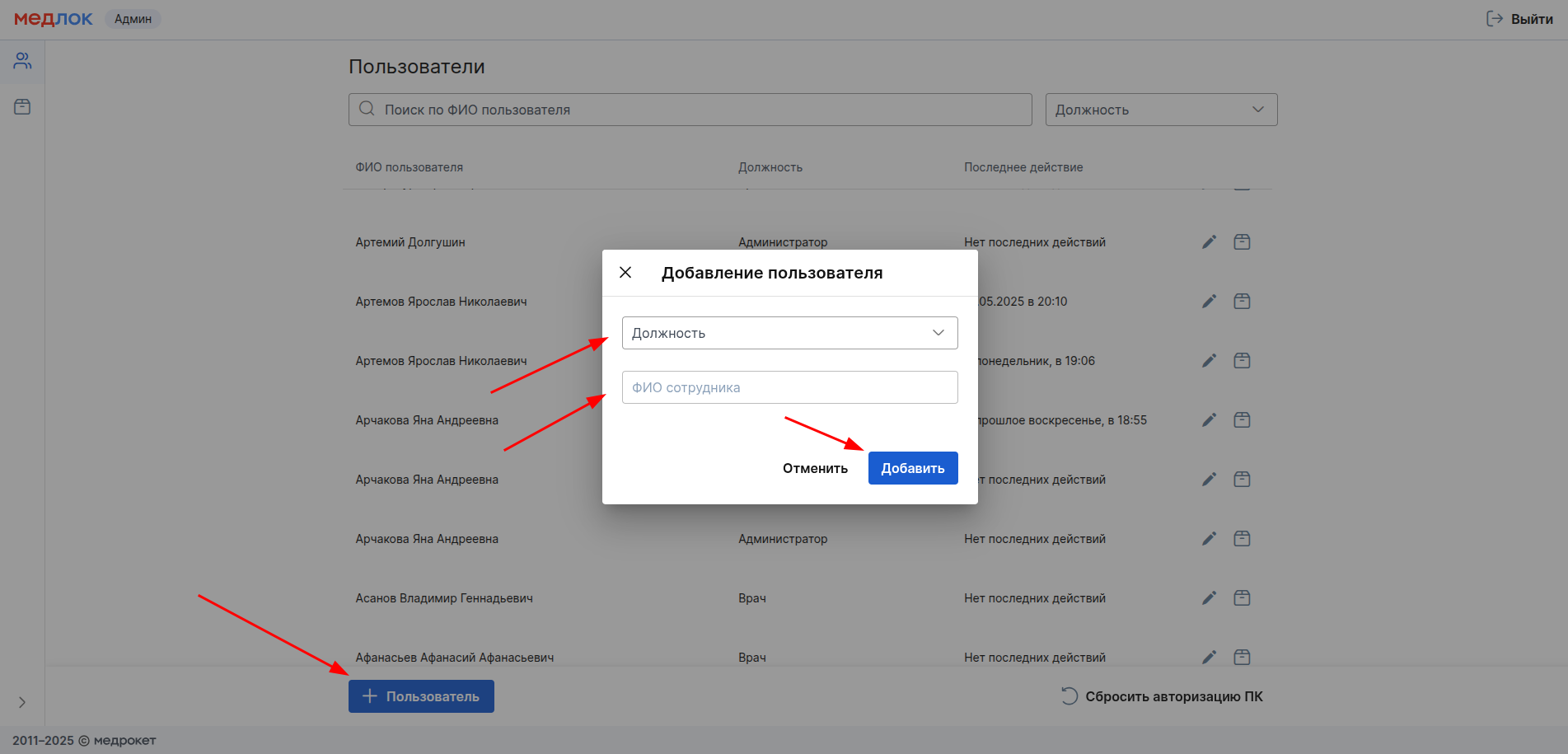Click edit pencil for Артемий Долгушин
The image size is (1568, 754).
[1209, 242]
